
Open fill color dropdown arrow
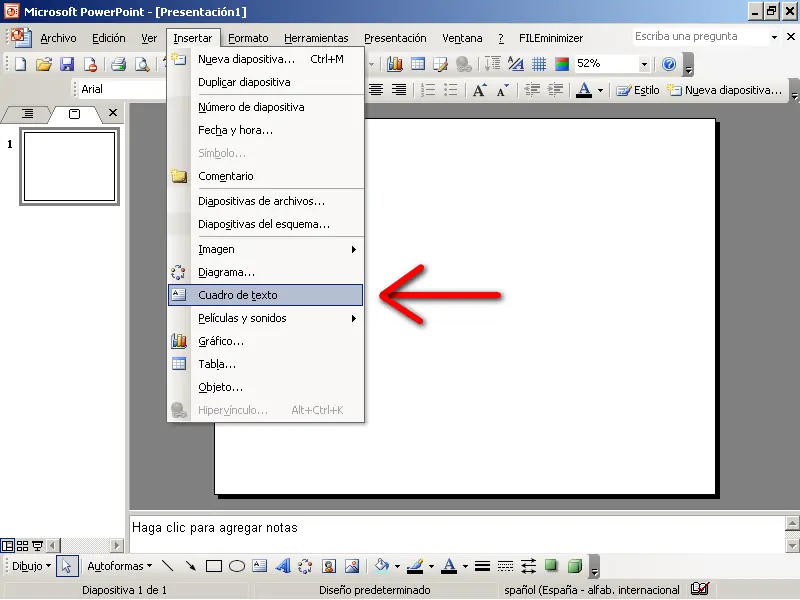point(397,566)
